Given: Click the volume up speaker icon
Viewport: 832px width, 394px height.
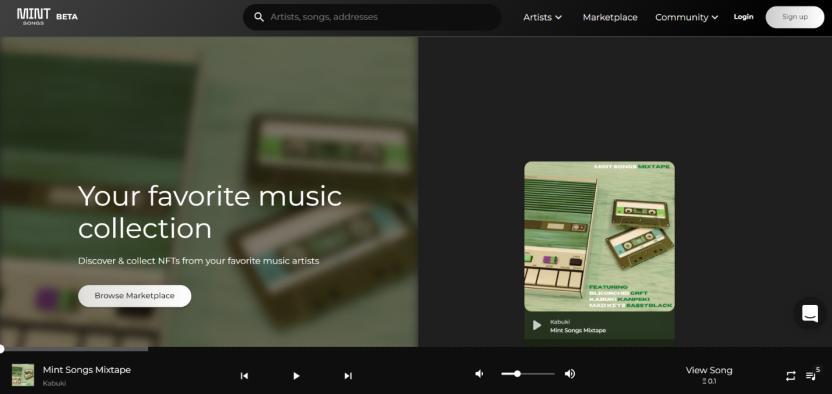Looking at the screenshot, I should (x=570, y=374).
